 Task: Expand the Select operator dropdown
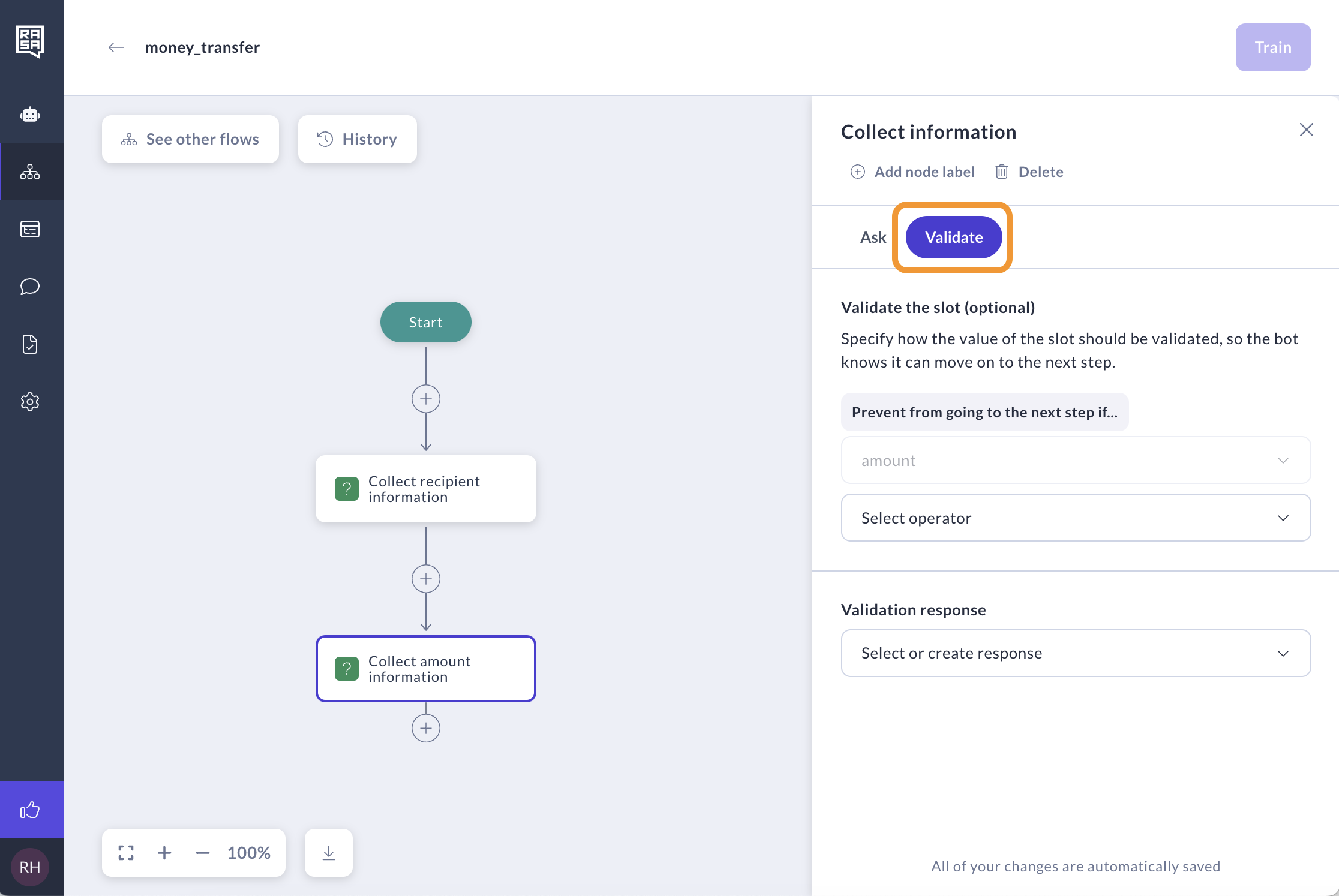1076,518
